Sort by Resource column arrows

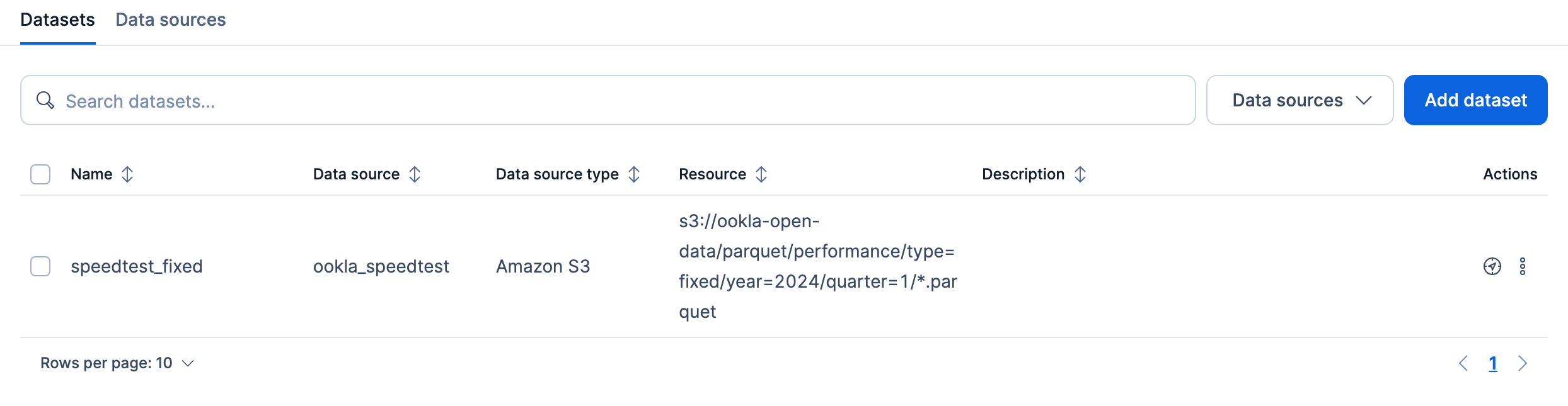pos(761,174)
